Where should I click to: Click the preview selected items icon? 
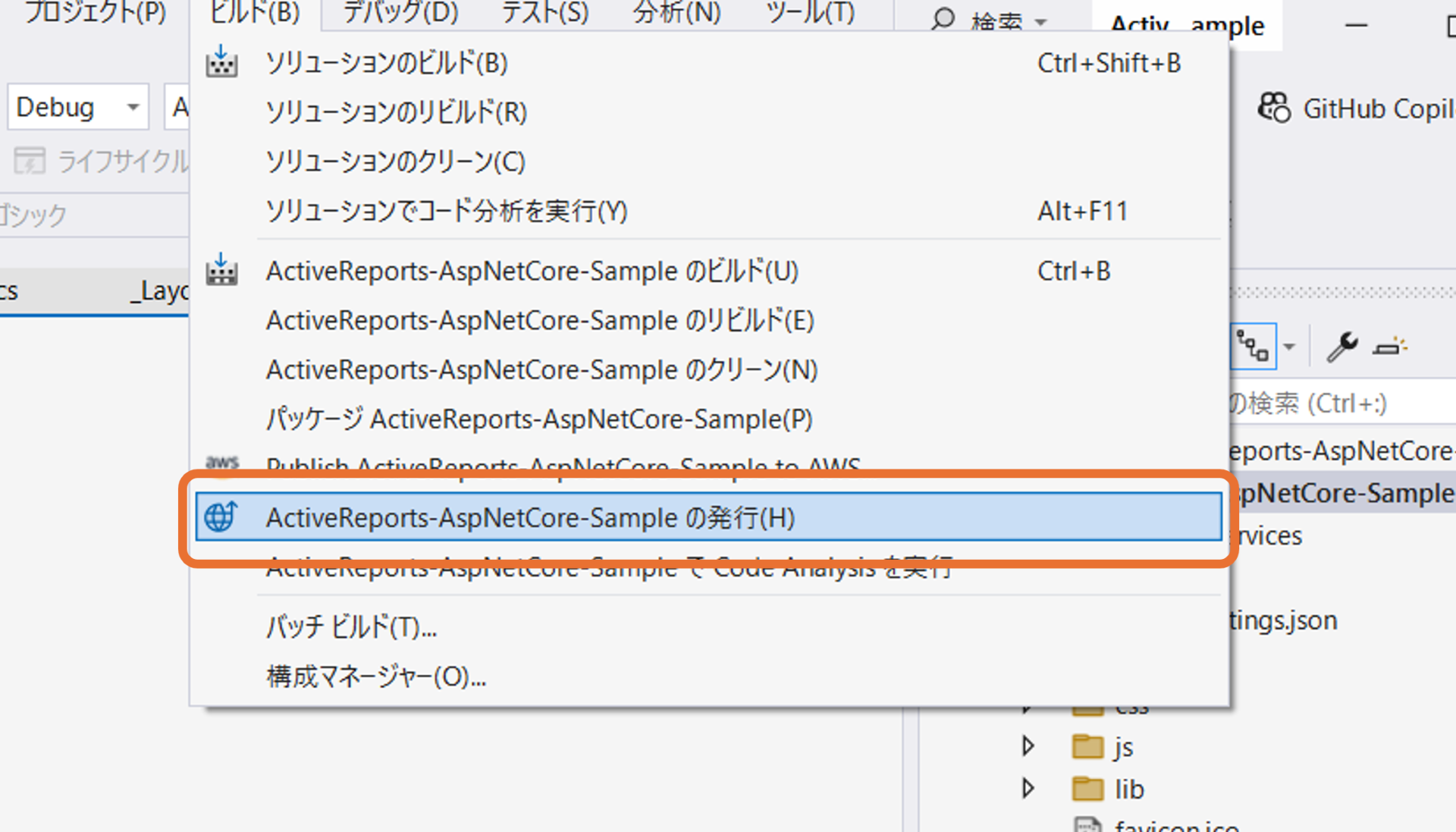pyautogui.click(x=1390, y=347)
